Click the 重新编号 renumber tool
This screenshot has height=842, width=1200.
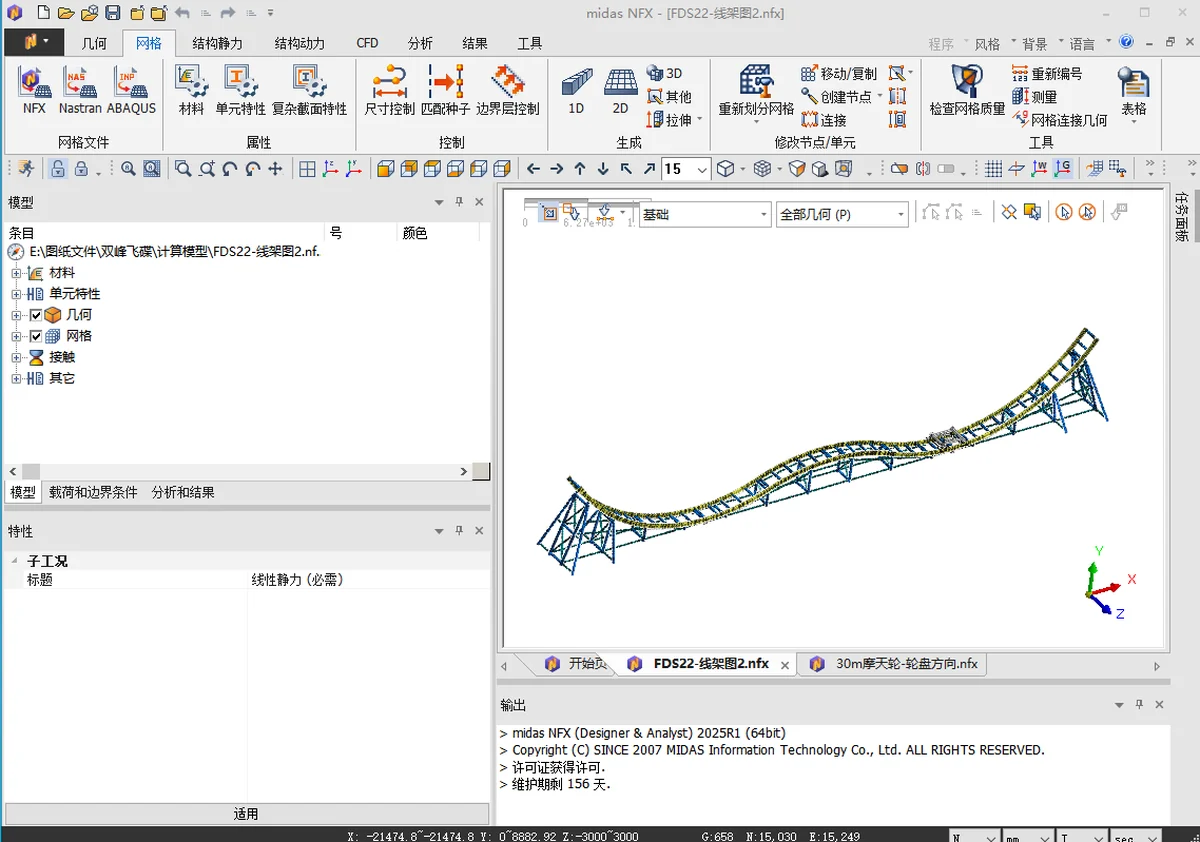click(1047, 74)
